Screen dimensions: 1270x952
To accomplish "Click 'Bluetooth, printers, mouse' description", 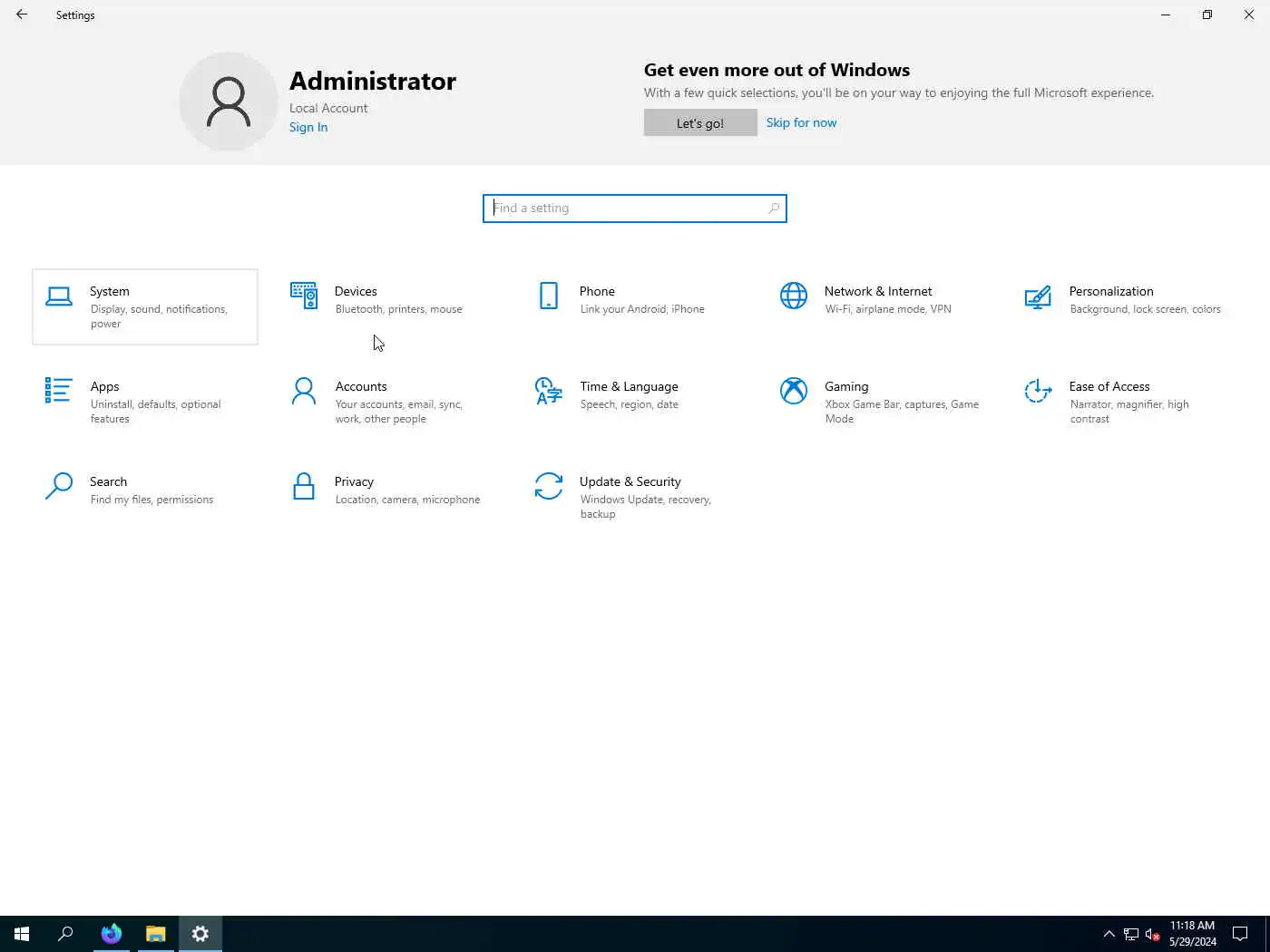I will 399,309.
